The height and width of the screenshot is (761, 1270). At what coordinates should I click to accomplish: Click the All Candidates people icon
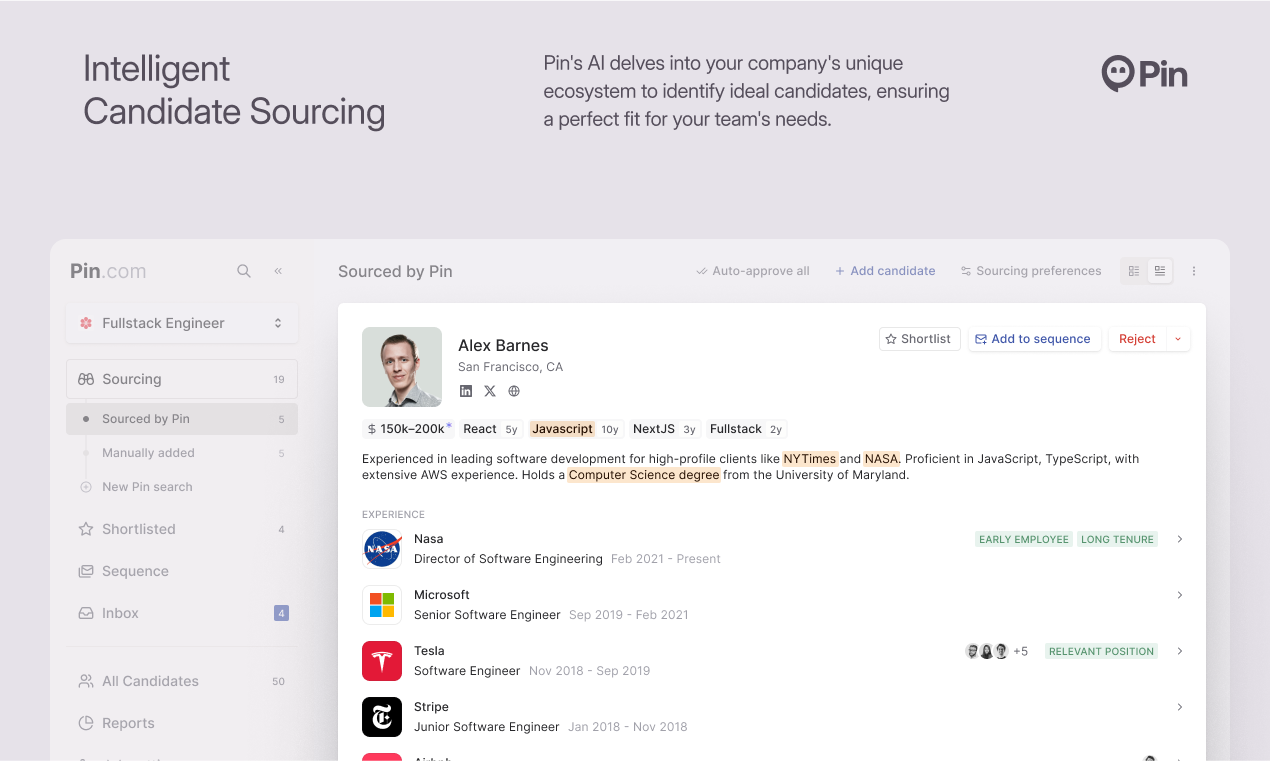(x=86, y=681)
